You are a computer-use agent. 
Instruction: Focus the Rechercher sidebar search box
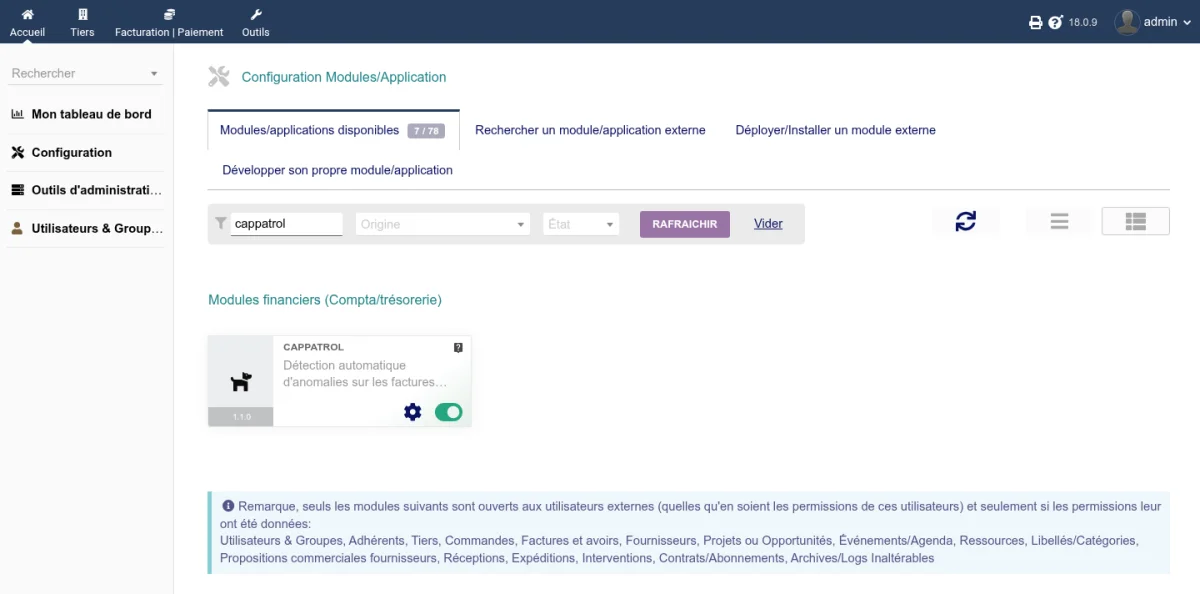[x=85, y=73]
